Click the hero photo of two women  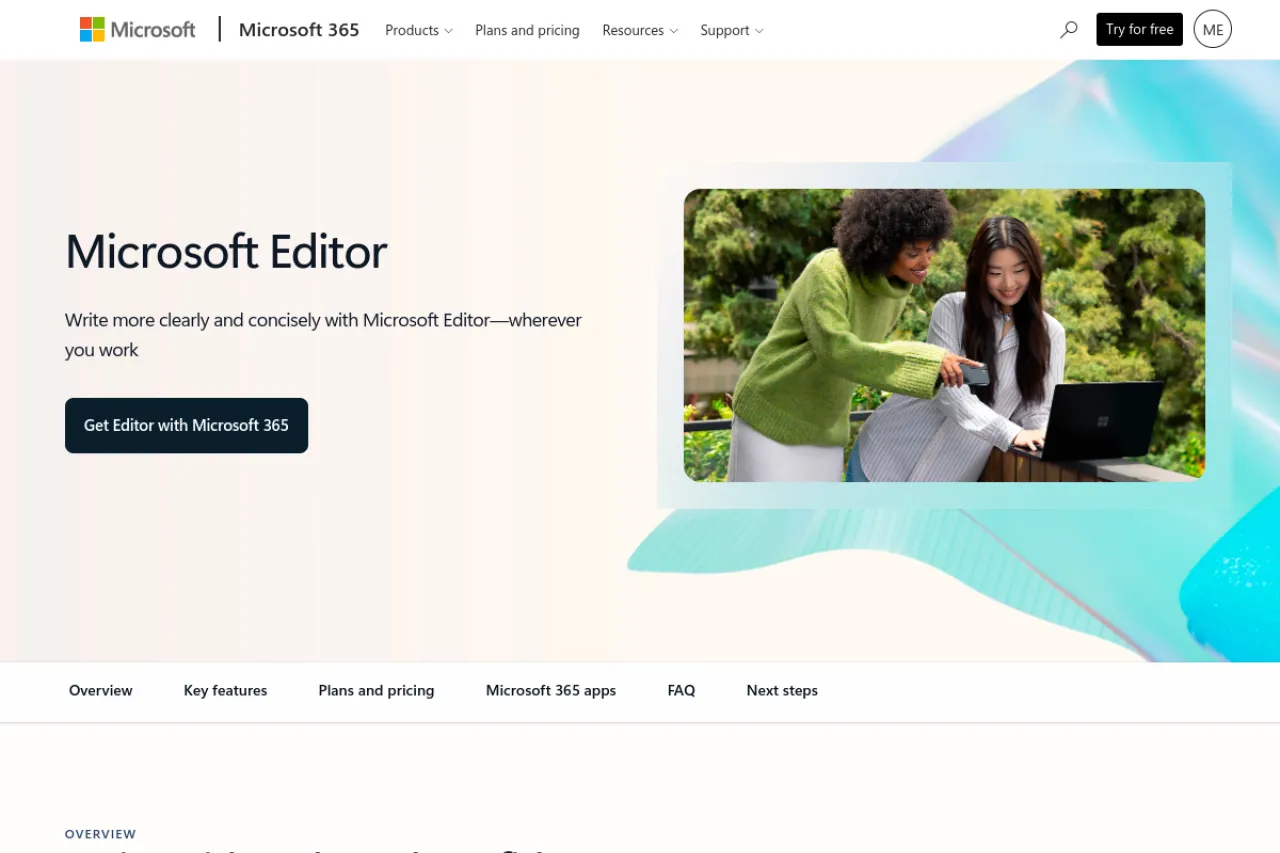944,335
